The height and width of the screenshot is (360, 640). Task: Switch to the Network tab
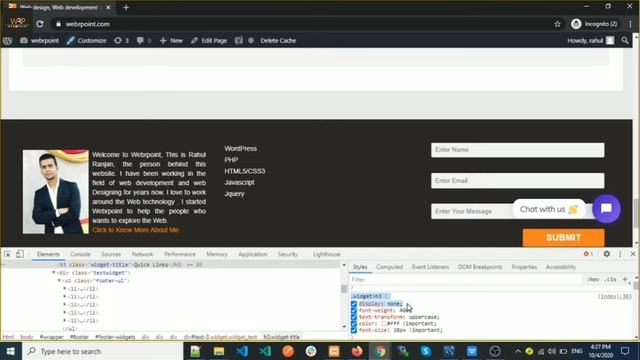[142, 254]
